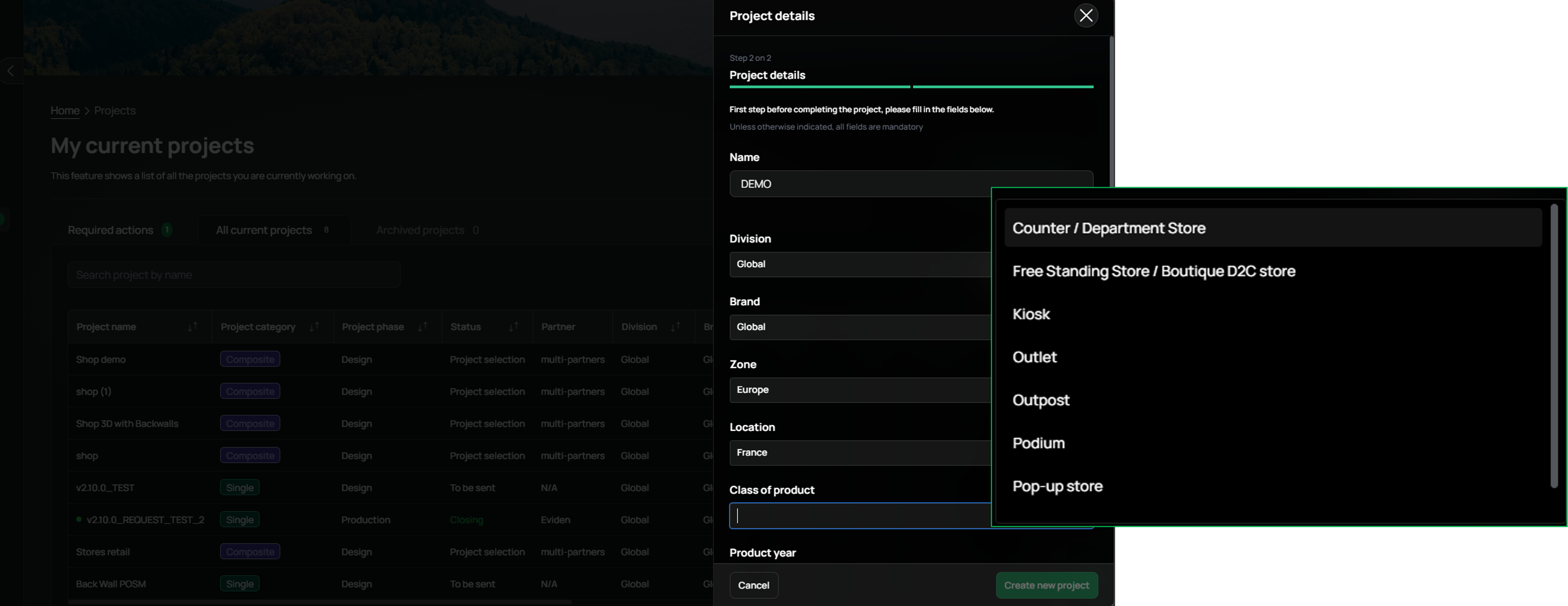Sort by Project phase column

point(422,327)
